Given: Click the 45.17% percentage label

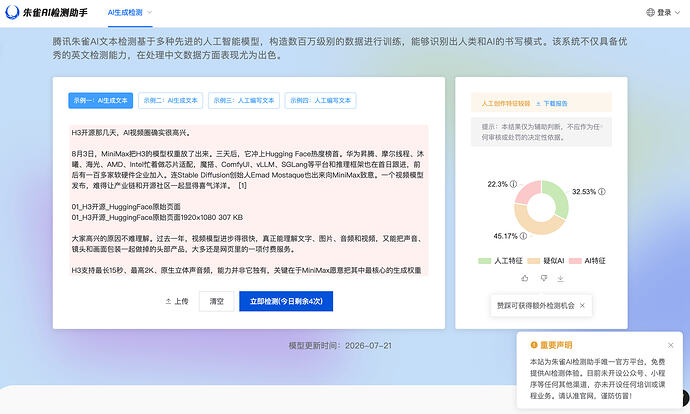Looking at the screenshot, I should coord(505,236).
